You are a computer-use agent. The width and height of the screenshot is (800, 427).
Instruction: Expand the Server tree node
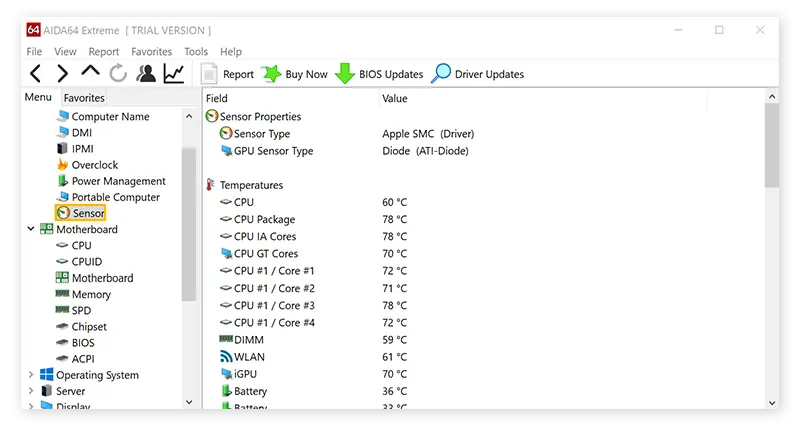(31, 391)
